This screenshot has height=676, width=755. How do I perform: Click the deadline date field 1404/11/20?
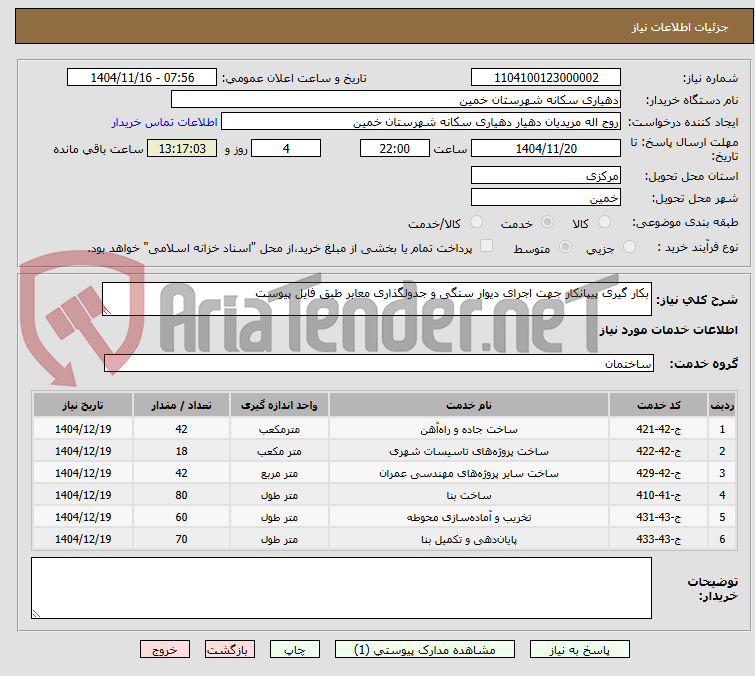[546, 148]
